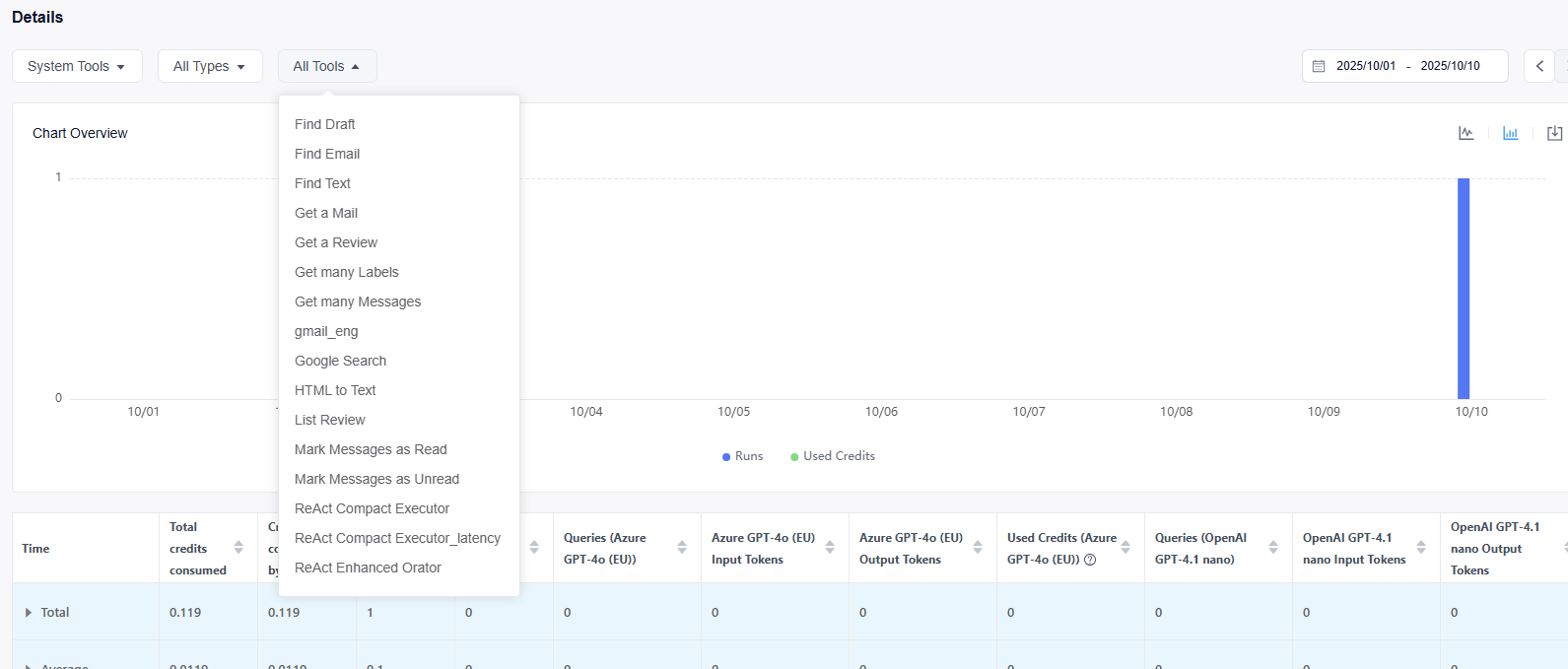Viewport: 1568px width, 669px height.
Task: Choose ReAct Enhanced Orator option
Action: pyautogui.click(x=368, y=568)
